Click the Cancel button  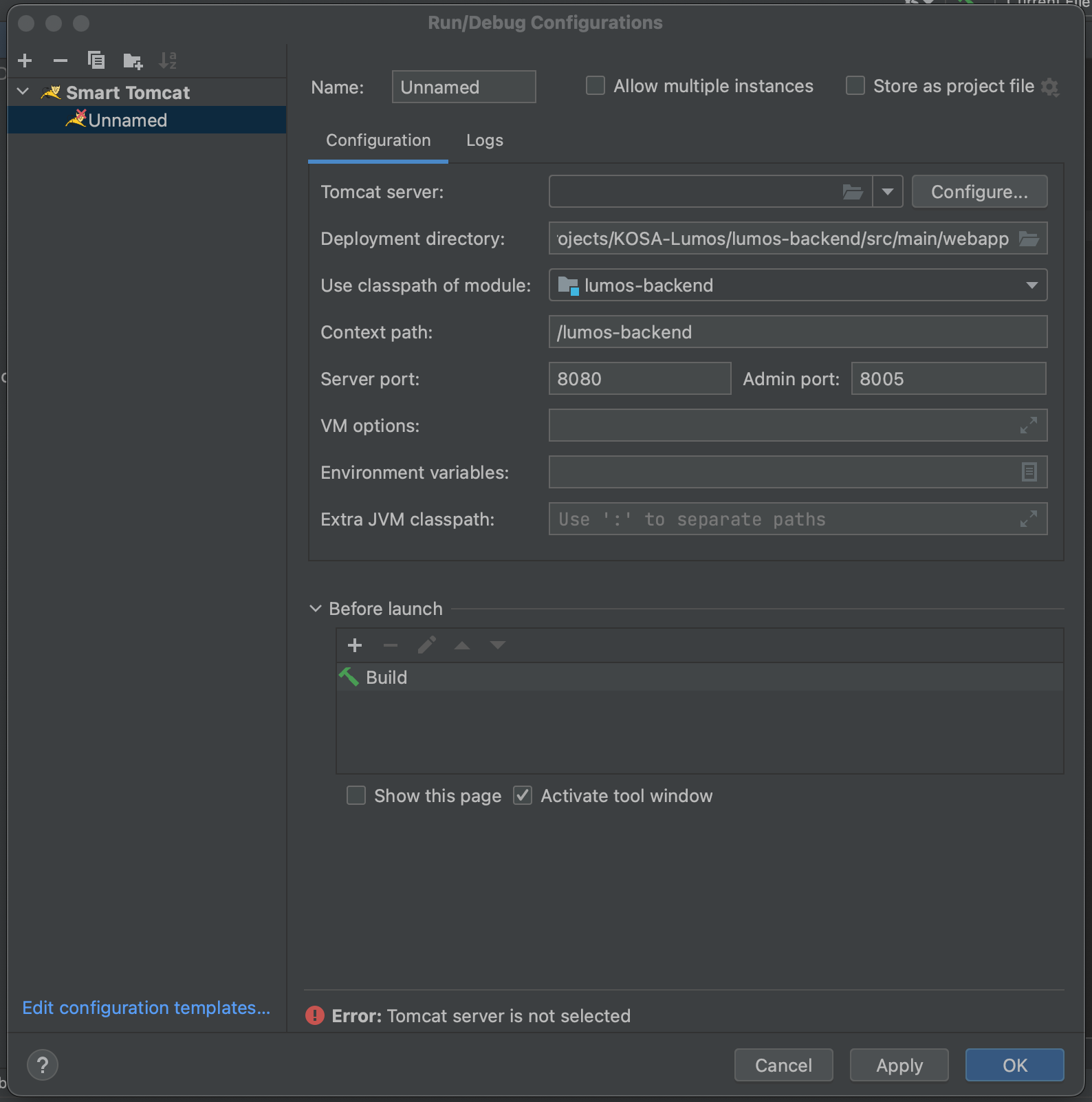point(783,1066)
